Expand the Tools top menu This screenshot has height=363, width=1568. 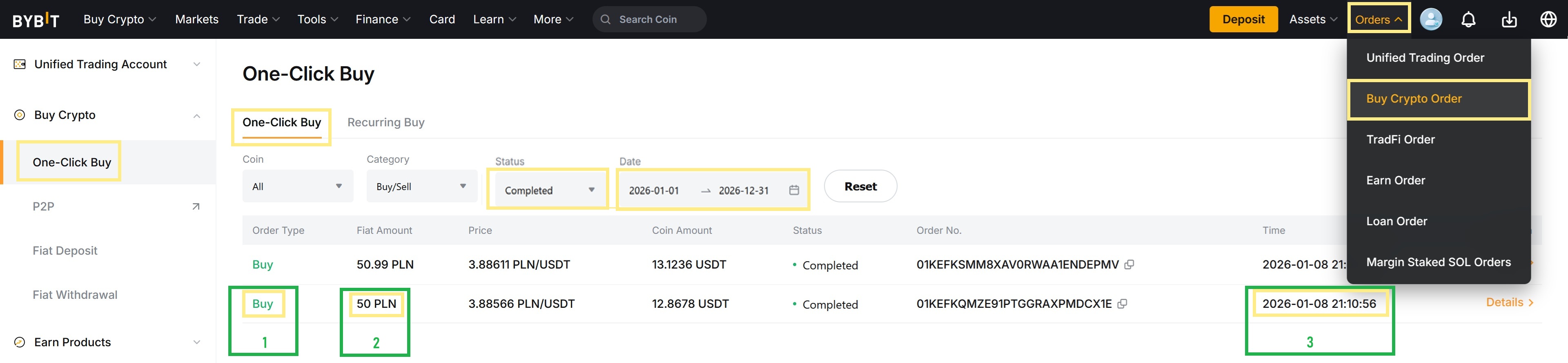[318, 20]
